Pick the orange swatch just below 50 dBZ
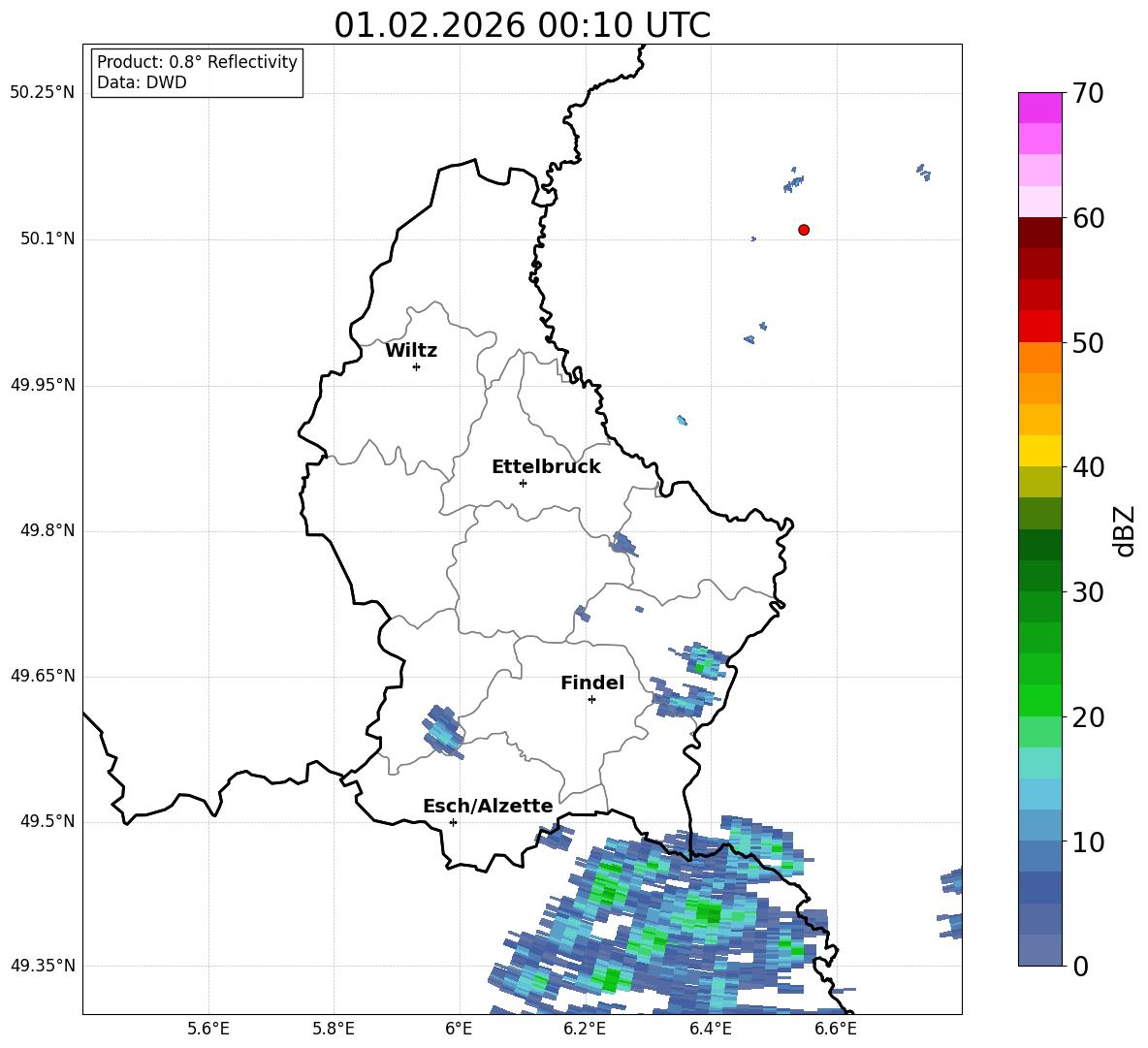This screenshot has width=1148, height=1048. coord(1039,358)
